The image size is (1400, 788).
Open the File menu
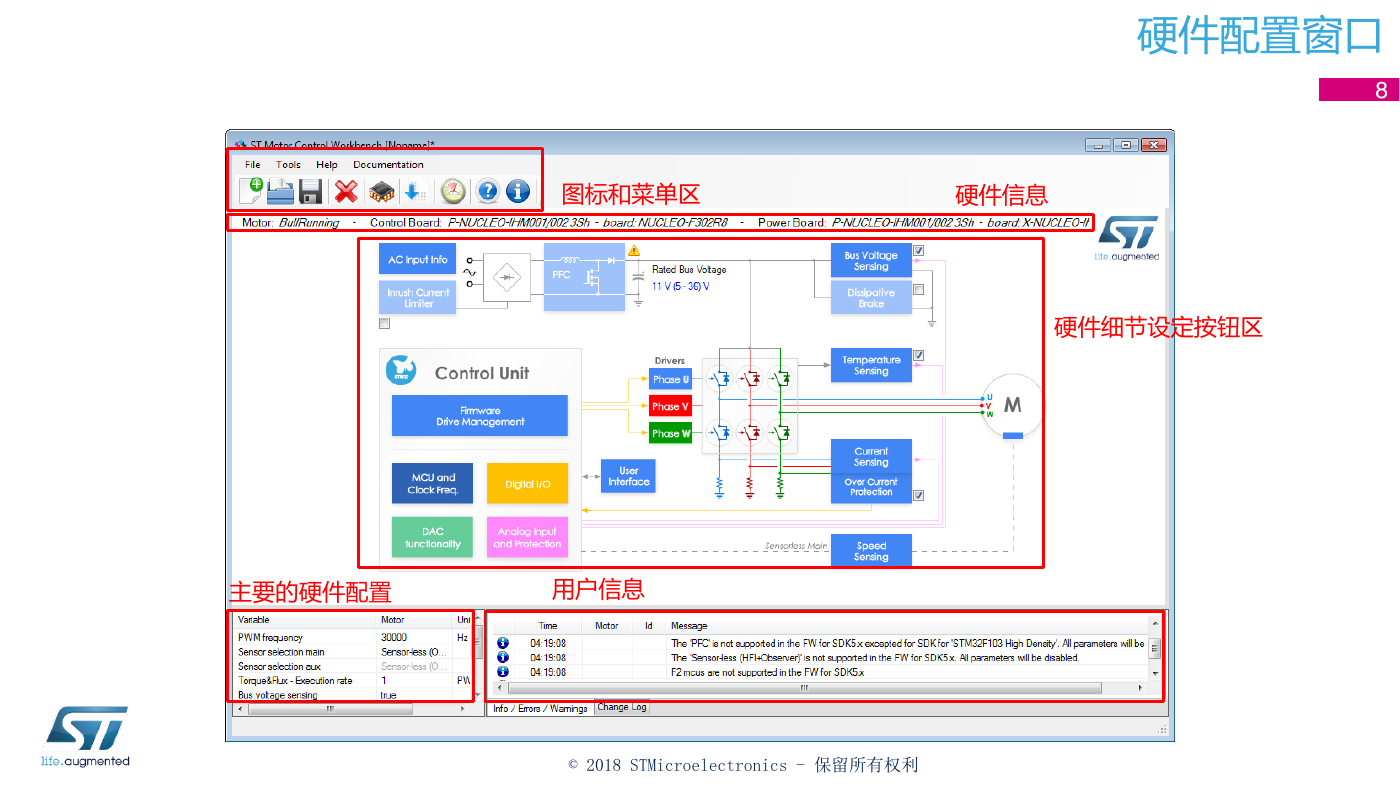click(x=253, y=165)
